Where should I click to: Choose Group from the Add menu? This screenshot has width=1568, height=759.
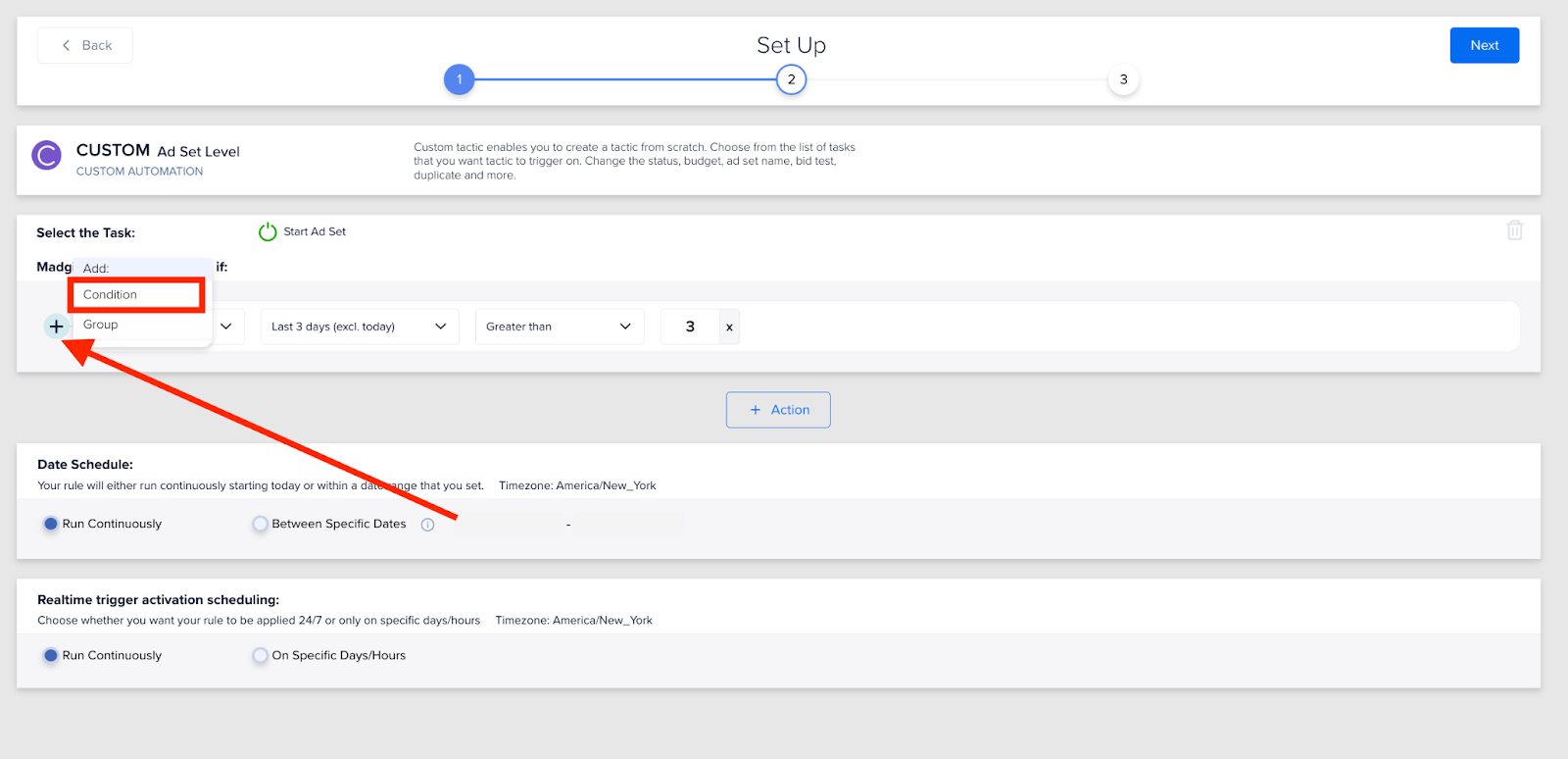coord(101,325)
